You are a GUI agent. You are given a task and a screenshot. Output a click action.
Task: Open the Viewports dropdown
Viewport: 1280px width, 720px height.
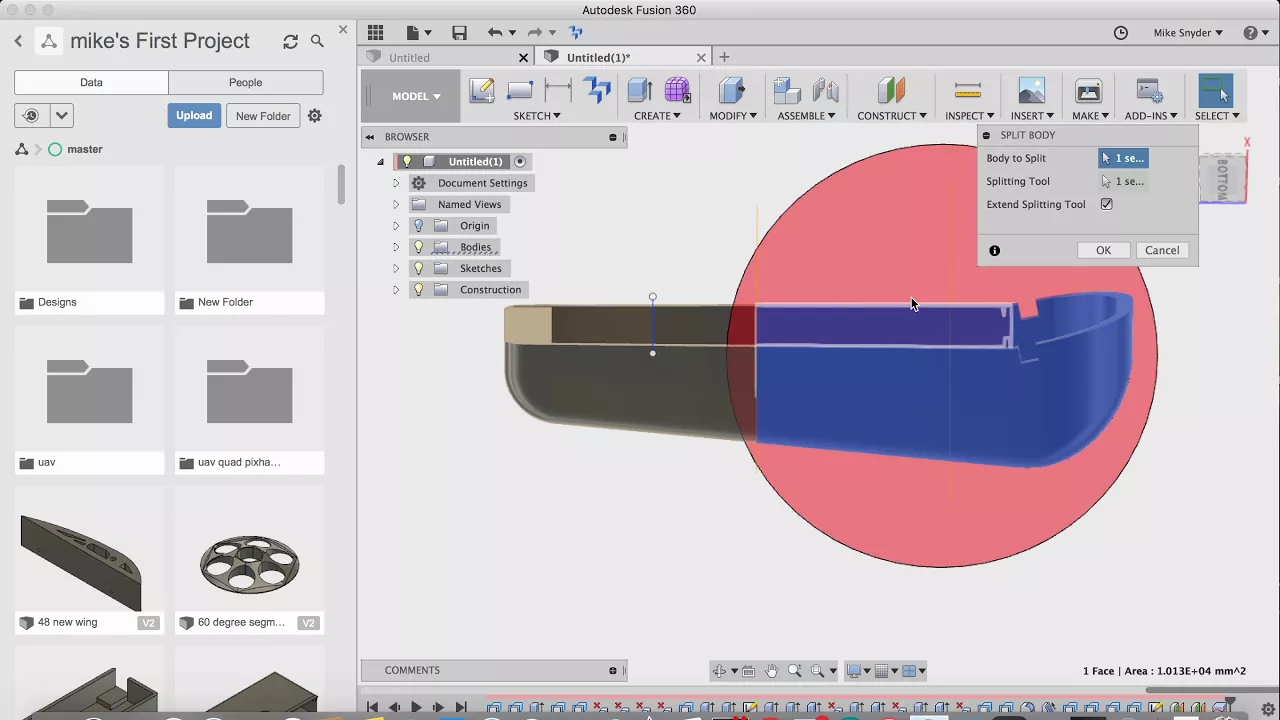pyautogui.click(x=914, y=671)
